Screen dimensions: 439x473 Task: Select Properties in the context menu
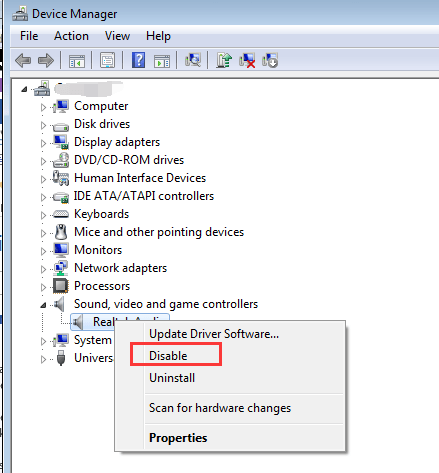(178, 438)
